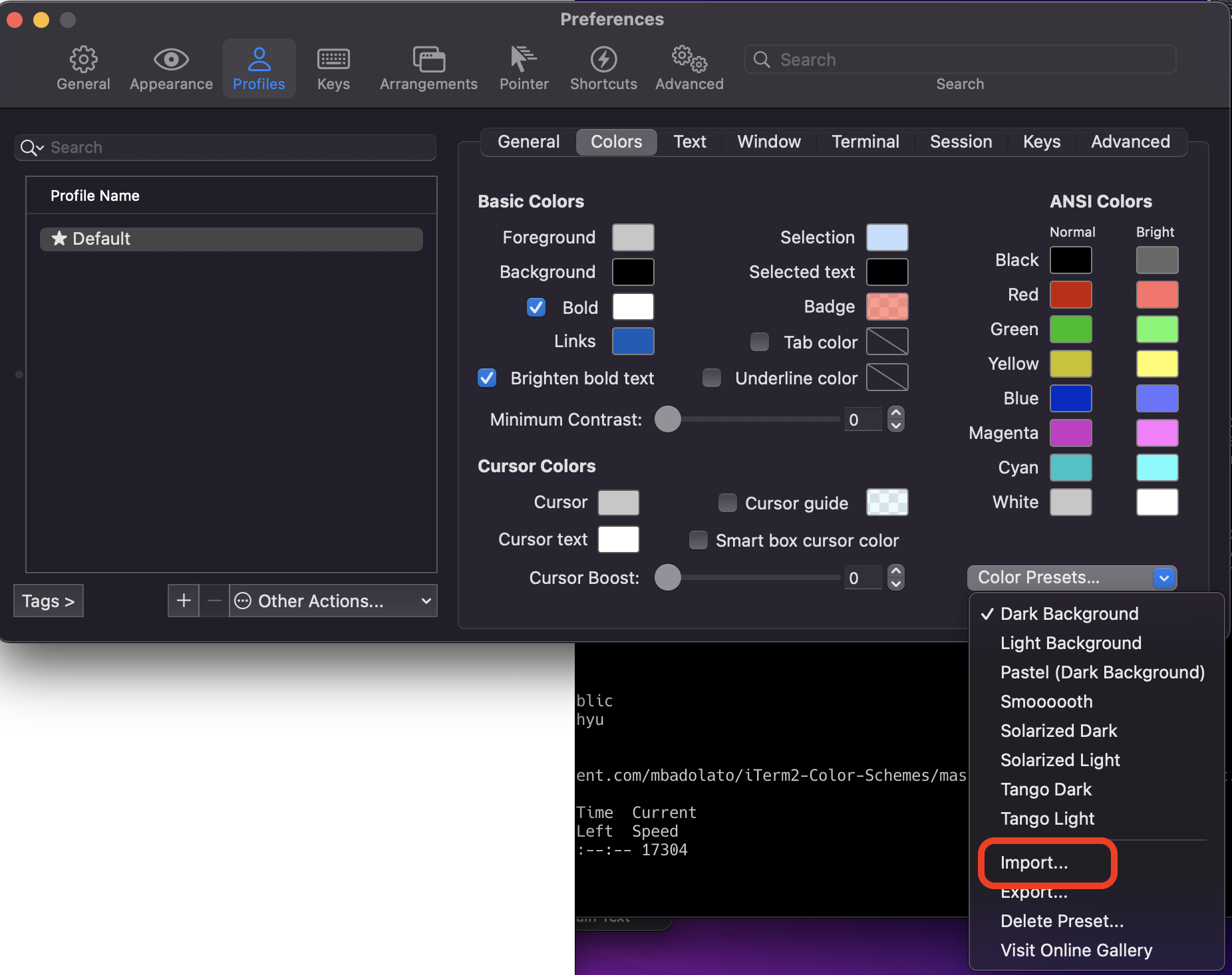The image size is (1232, 975).
Task: Click the add profile plus button
Action: (x=184, y=601)
